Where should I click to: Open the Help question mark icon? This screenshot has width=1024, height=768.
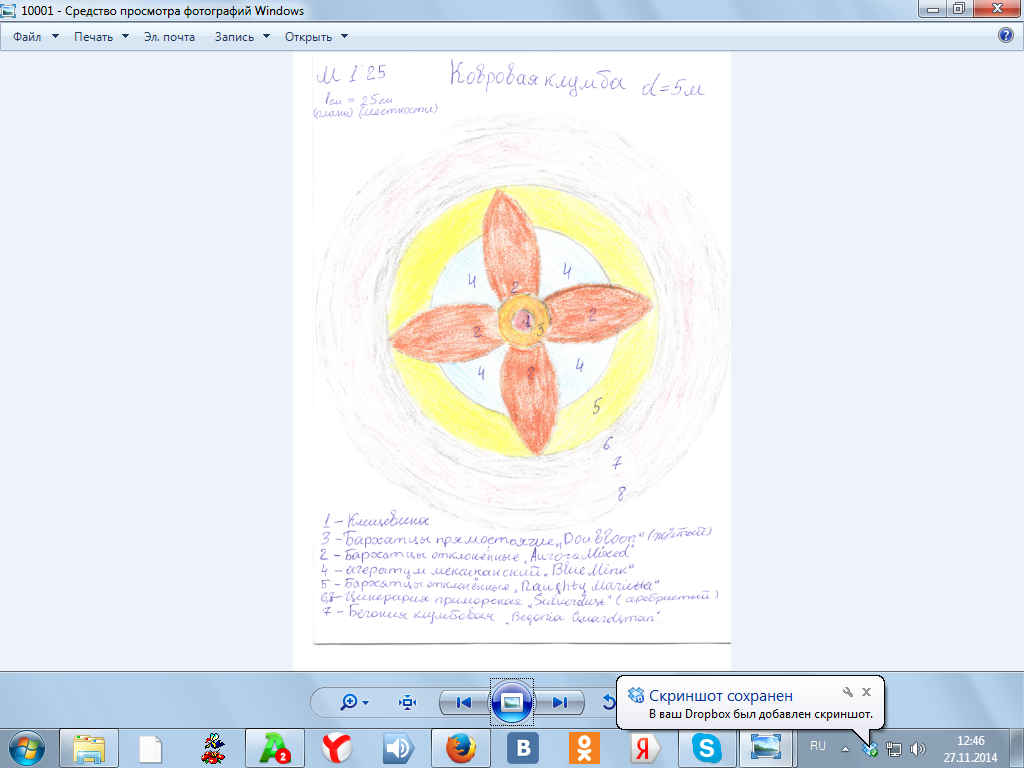(1006, 36)
